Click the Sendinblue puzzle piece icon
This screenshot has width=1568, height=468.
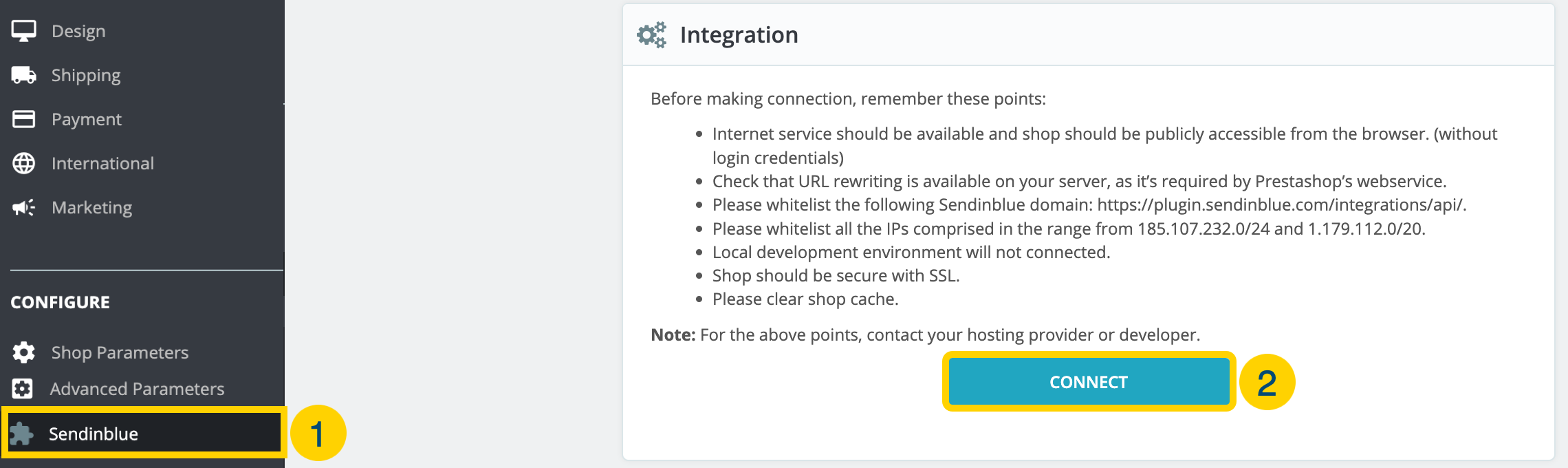pyautogui.click(x=21, y=434)
